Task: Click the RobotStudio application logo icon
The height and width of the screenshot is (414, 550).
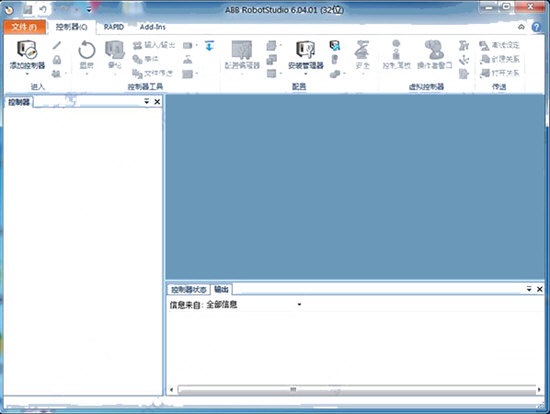Action: point(9,10)
